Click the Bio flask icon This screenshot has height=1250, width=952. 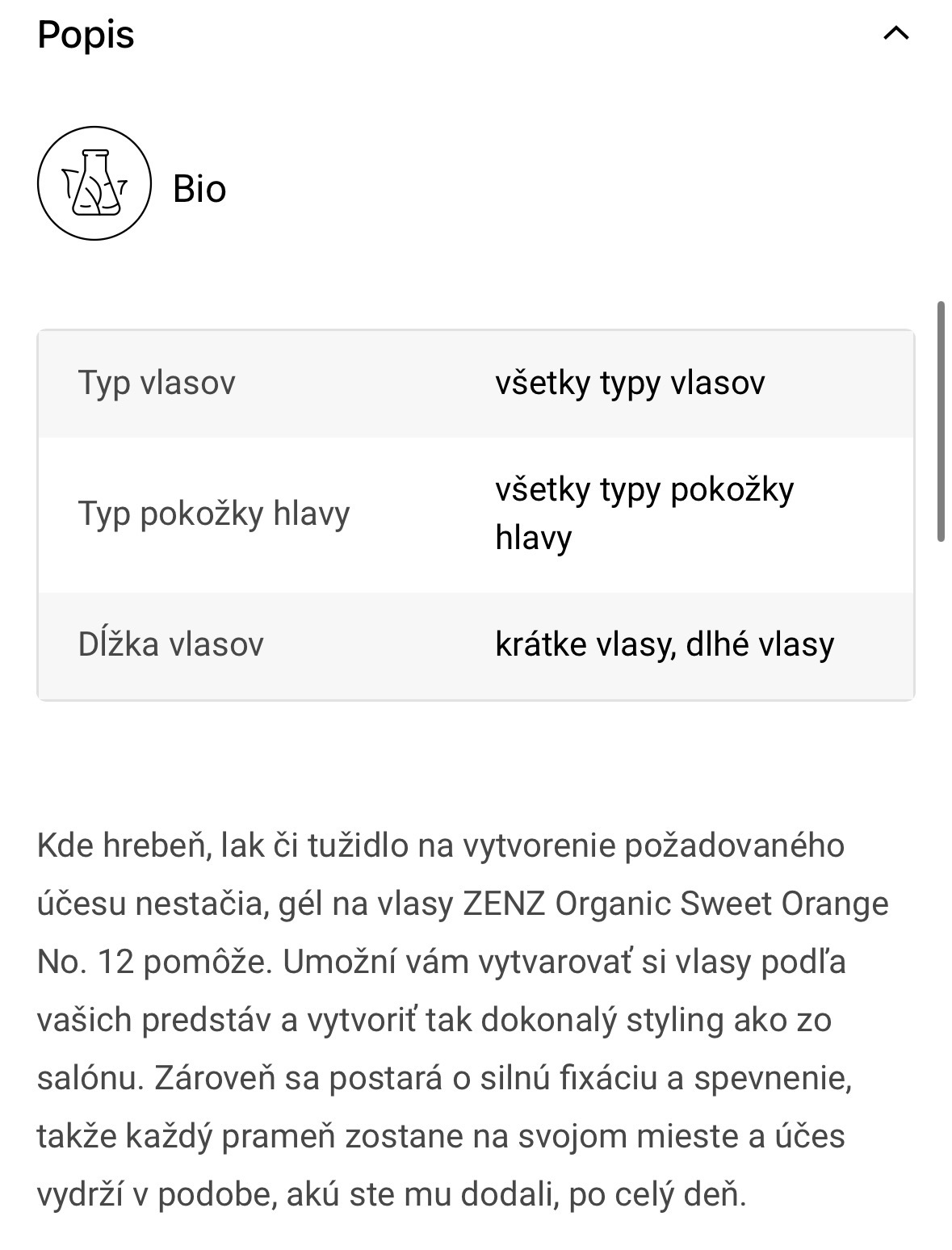pos(94,183)
